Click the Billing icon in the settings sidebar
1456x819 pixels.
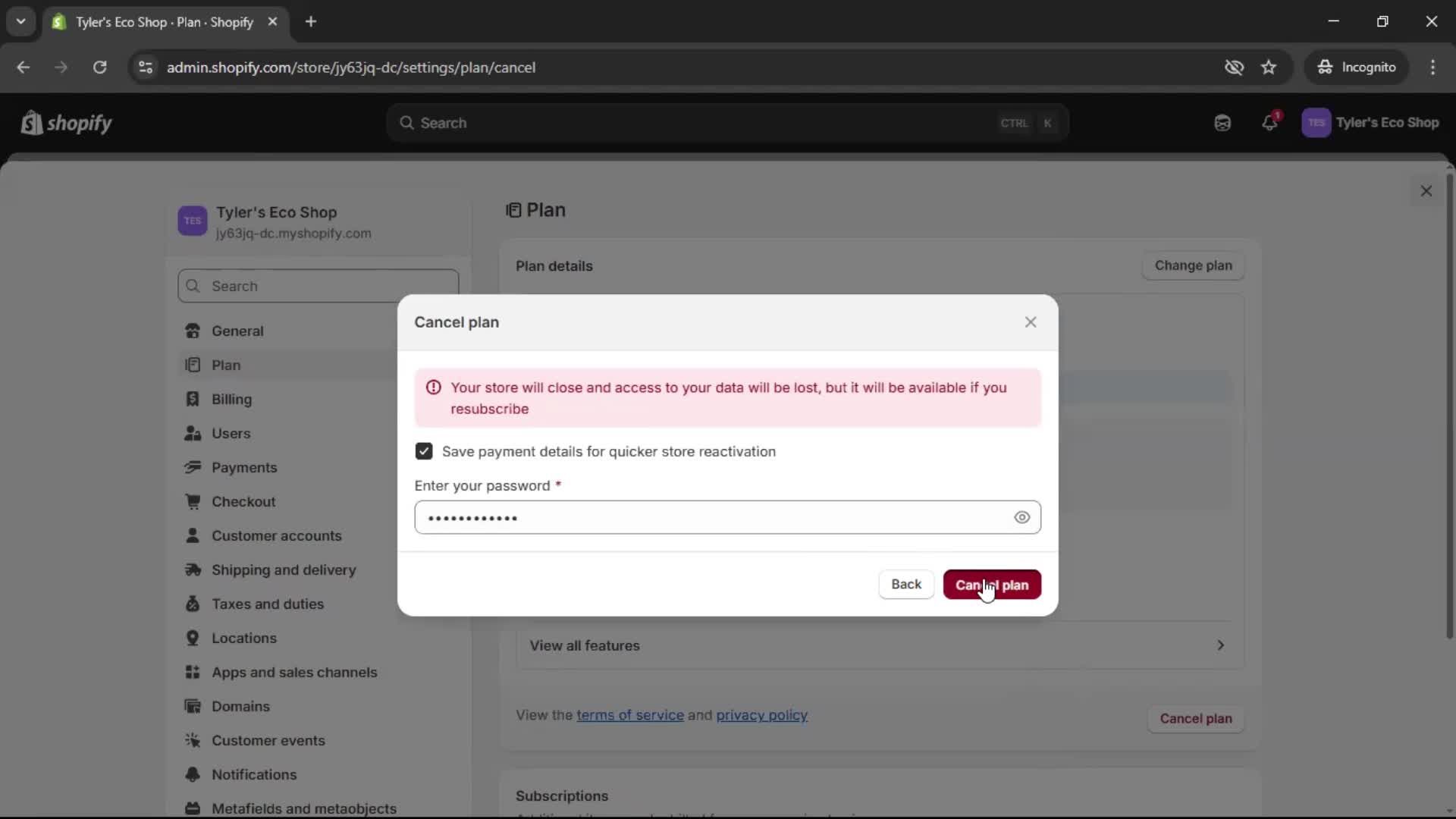click(x=193, y=400)
